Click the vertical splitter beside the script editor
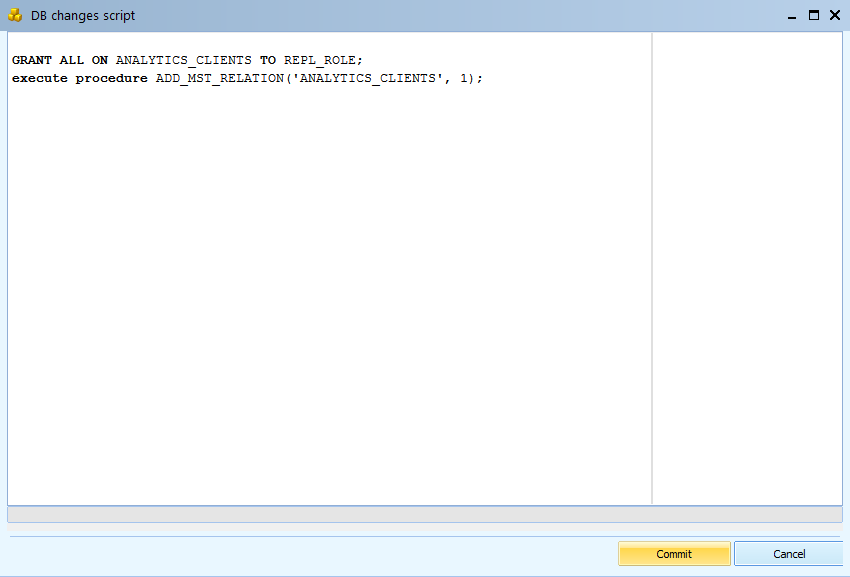The width and height of the screenshot is (850, 577). (652, 268)
